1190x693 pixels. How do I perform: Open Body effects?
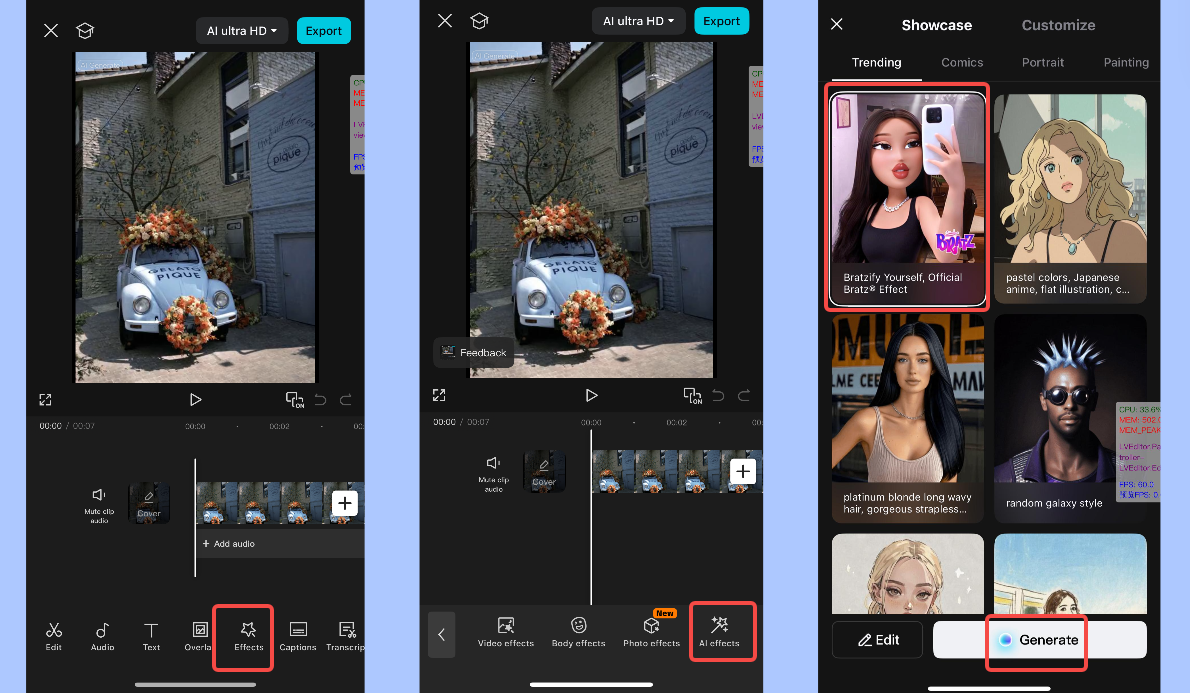[578, 632]
